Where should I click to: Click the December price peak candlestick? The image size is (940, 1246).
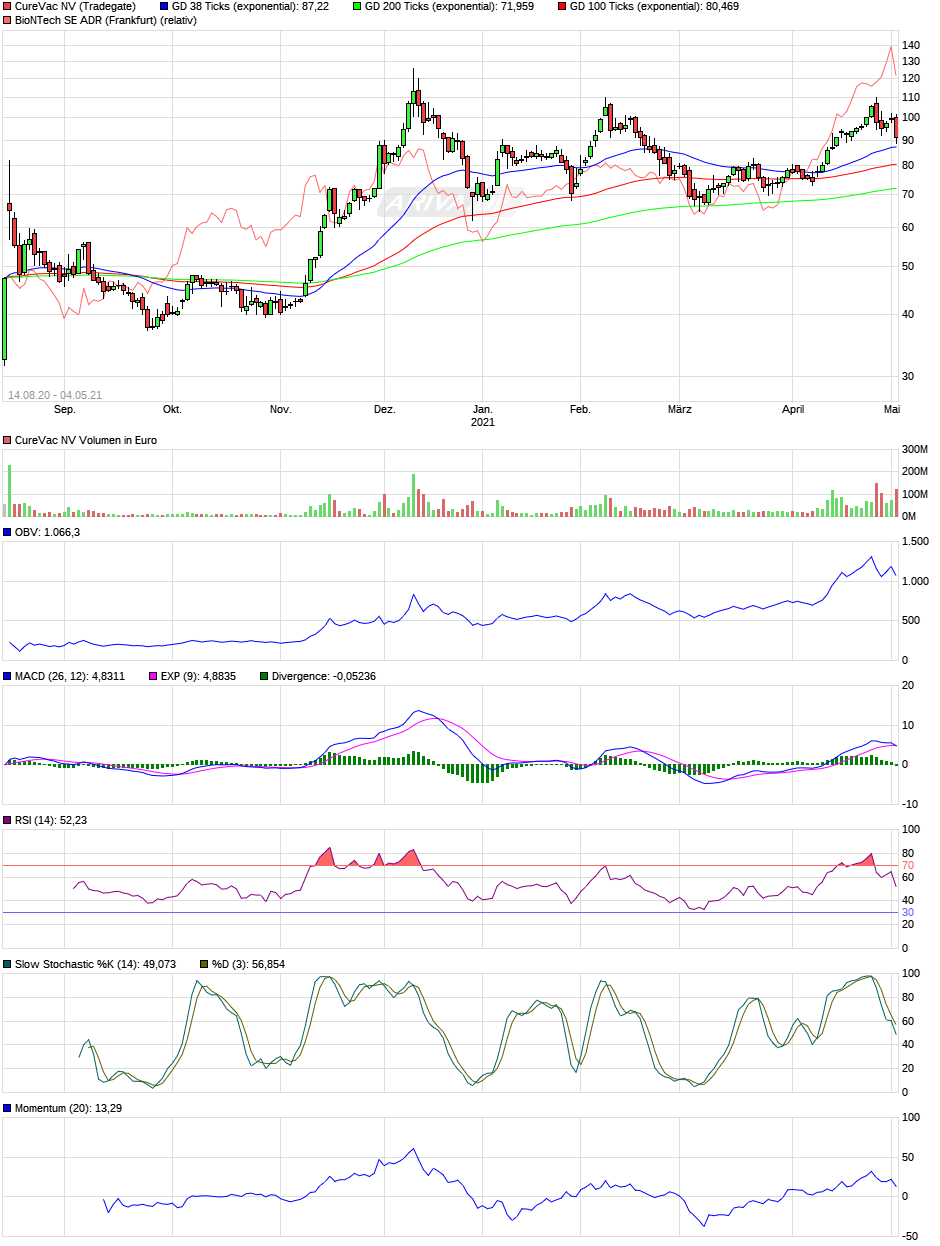point(413,96)
